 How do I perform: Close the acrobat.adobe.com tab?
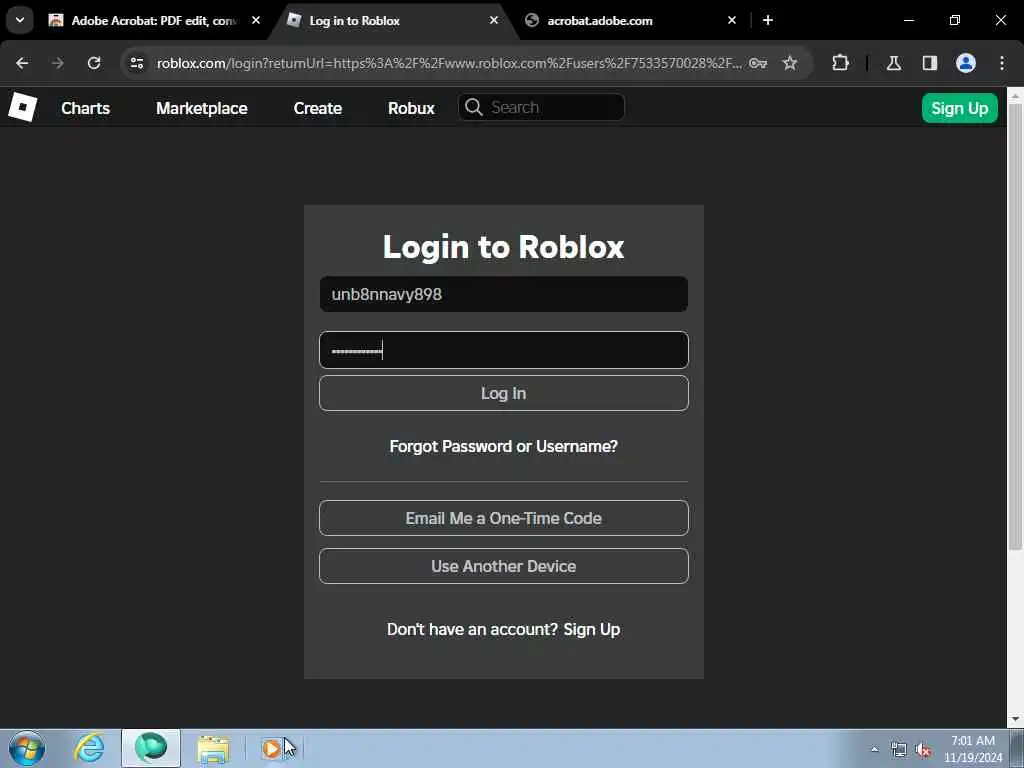[x=732, y=20]
